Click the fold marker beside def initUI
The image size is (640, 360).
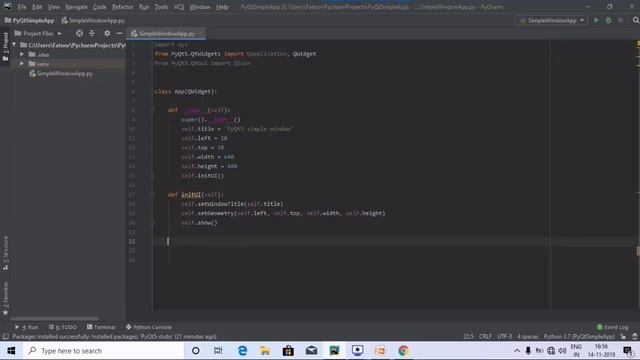153,195
